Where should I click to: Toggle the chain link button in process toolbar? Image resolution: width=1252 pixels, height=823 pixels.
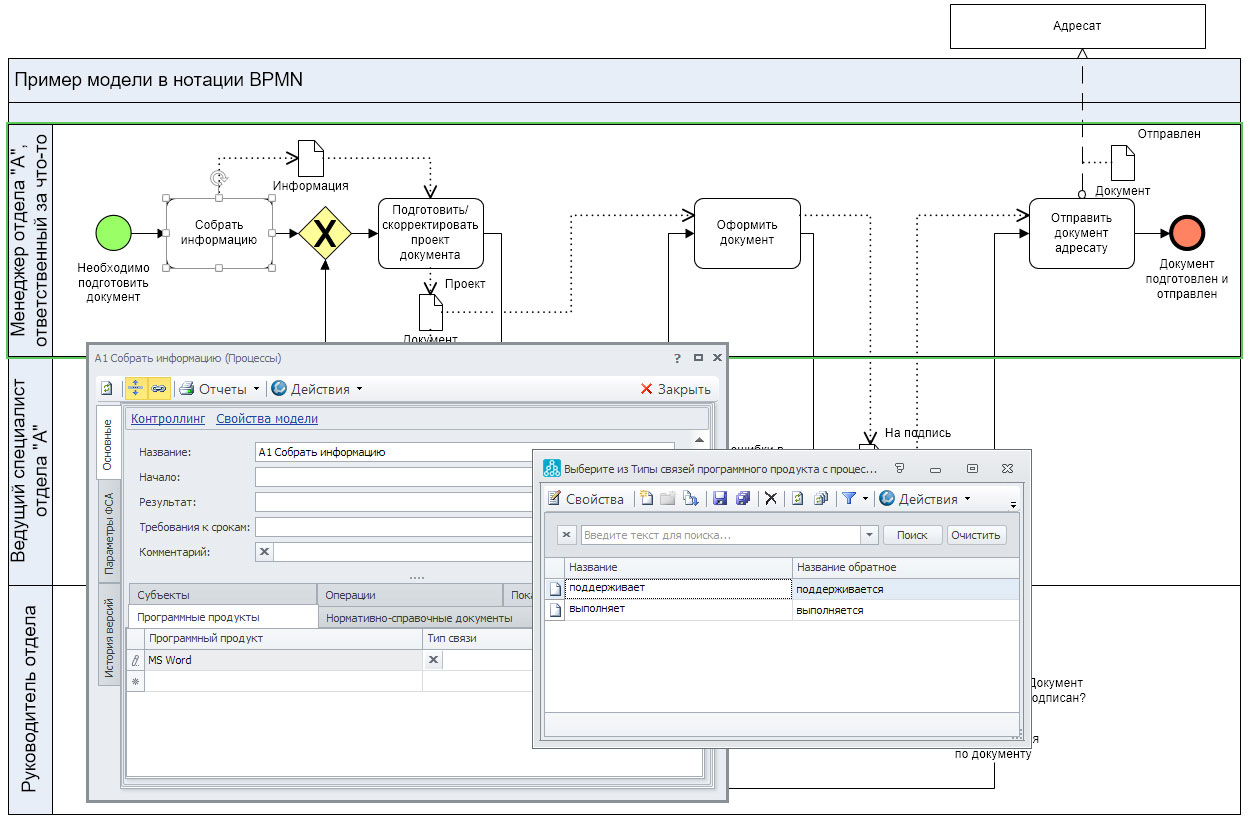[159, 389]
